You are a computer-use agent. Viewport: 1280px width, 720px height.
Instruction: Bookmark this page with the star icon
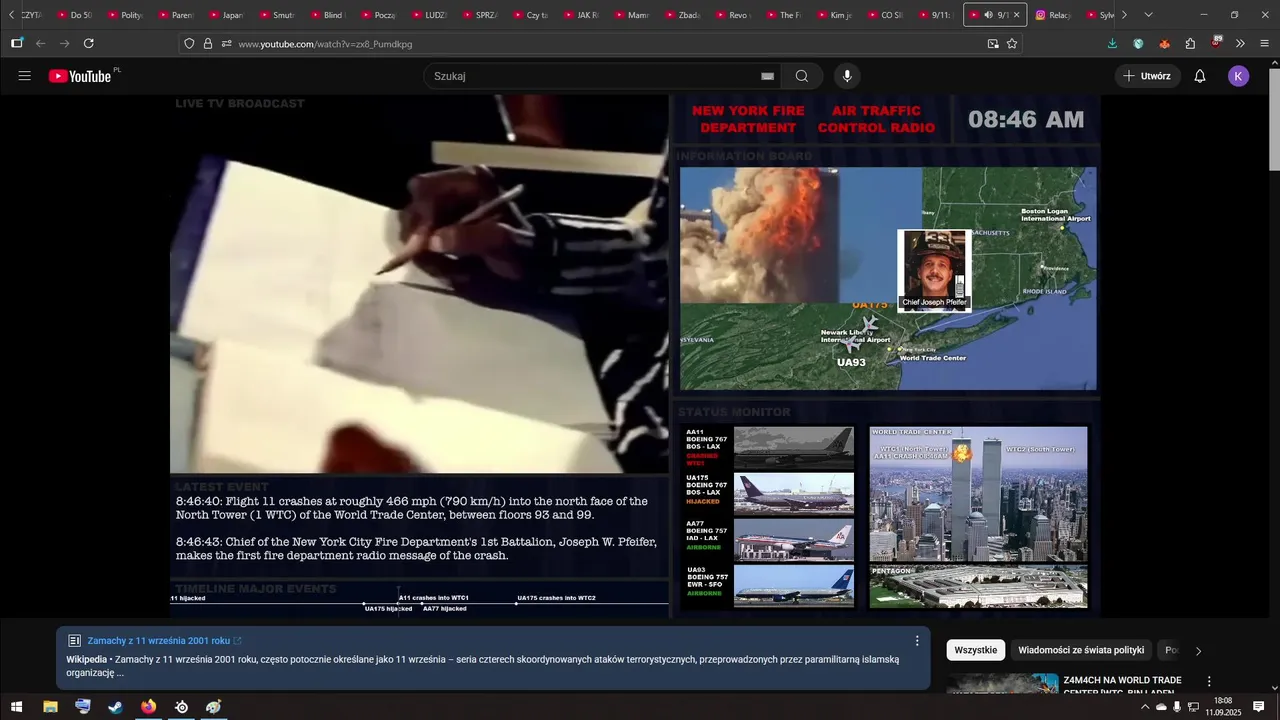click(1012, 44)
